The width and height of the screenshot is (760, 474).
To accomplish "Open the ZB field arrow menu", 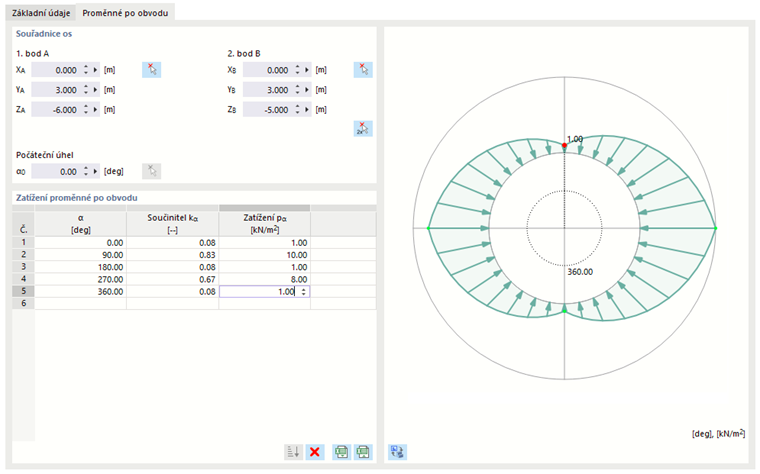I will click(x=307, y=110).
